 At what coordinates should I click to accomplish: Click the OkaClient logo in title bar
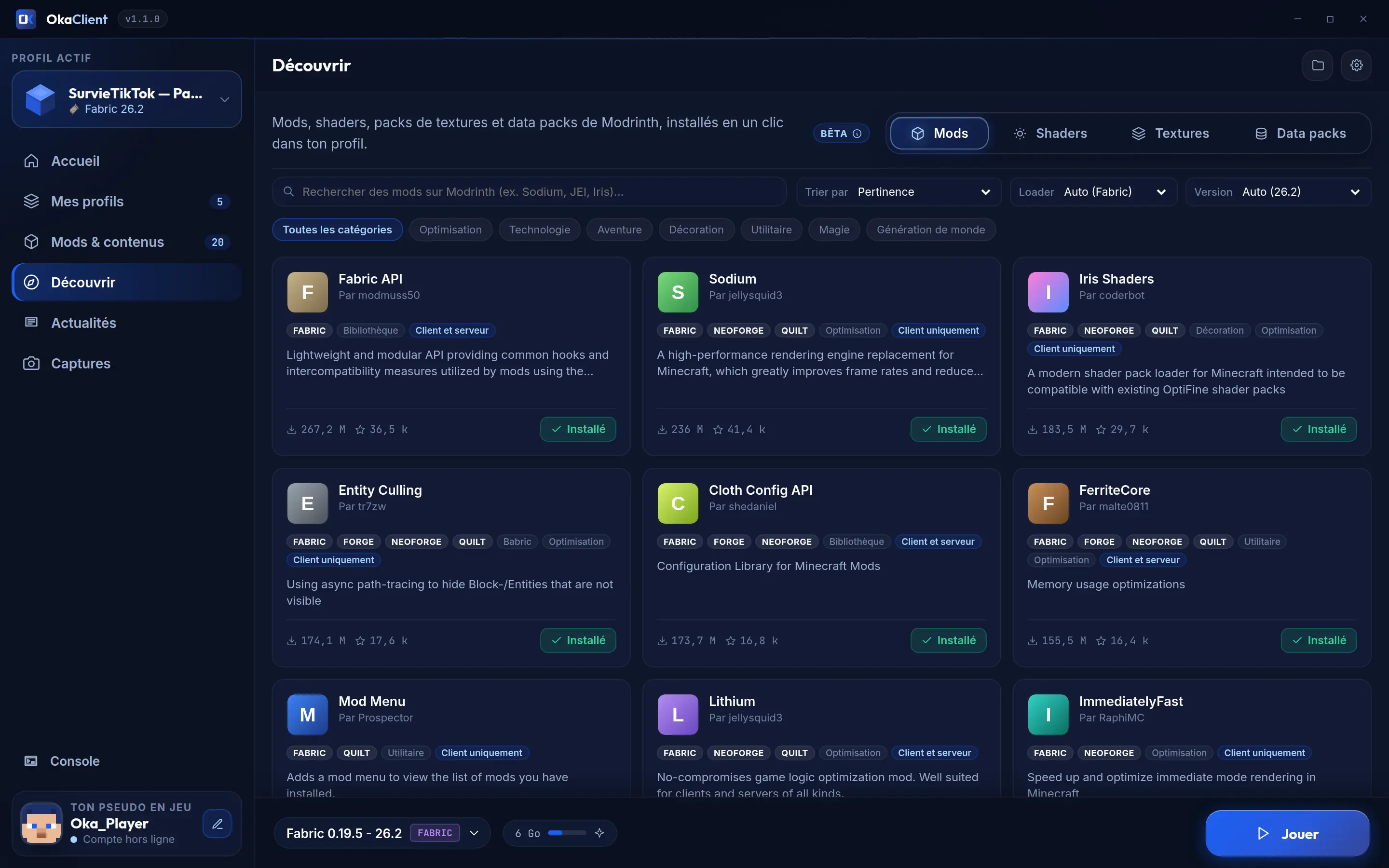(26, 19)
